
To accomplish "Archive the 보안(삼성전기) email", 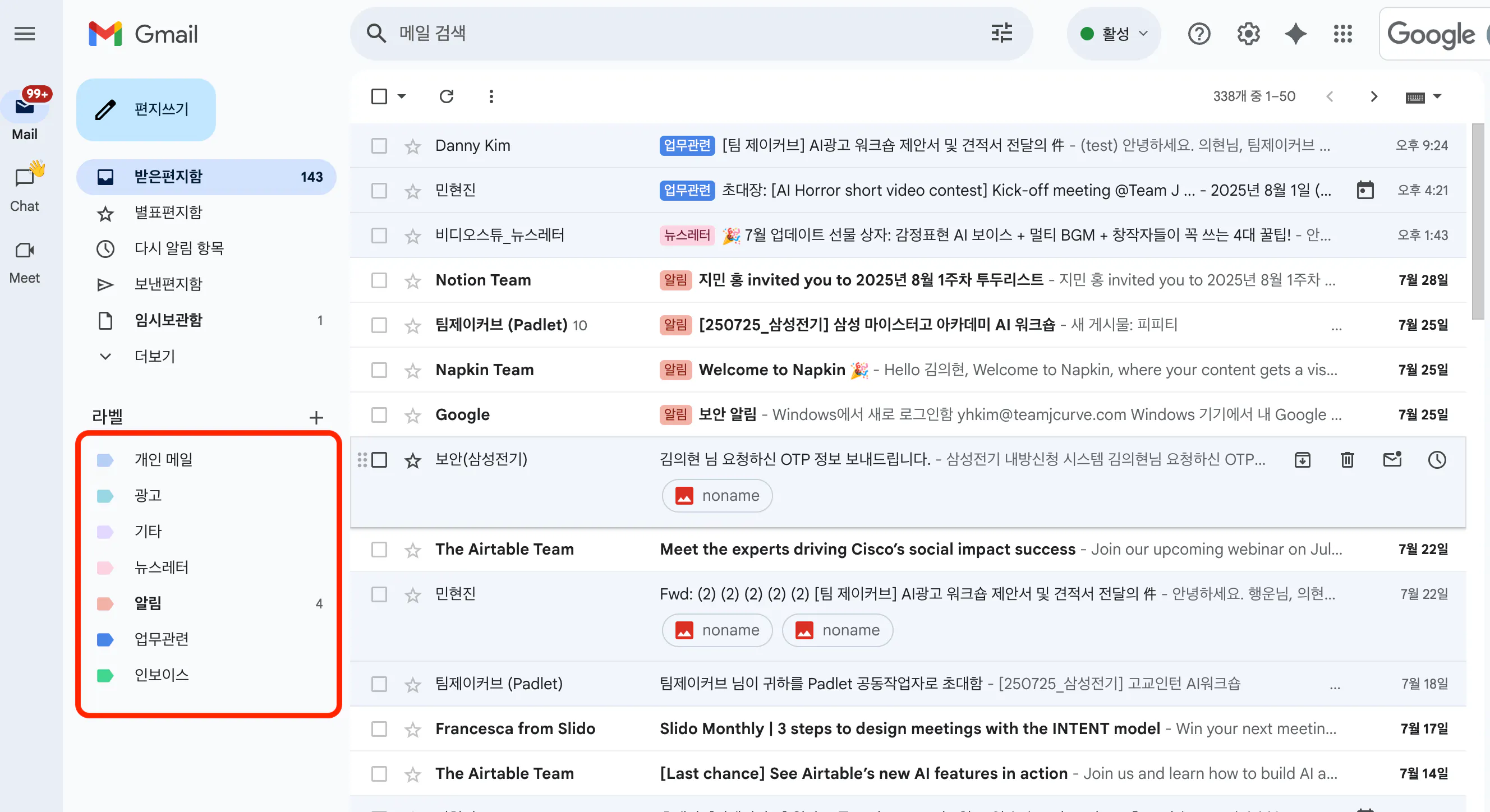I will [x=1303, y=460].
